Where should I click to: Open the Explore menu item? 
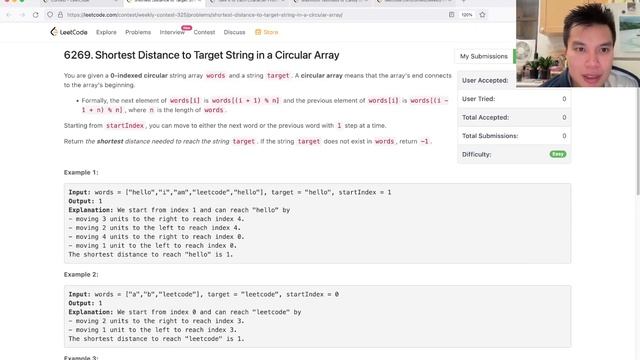106,32
